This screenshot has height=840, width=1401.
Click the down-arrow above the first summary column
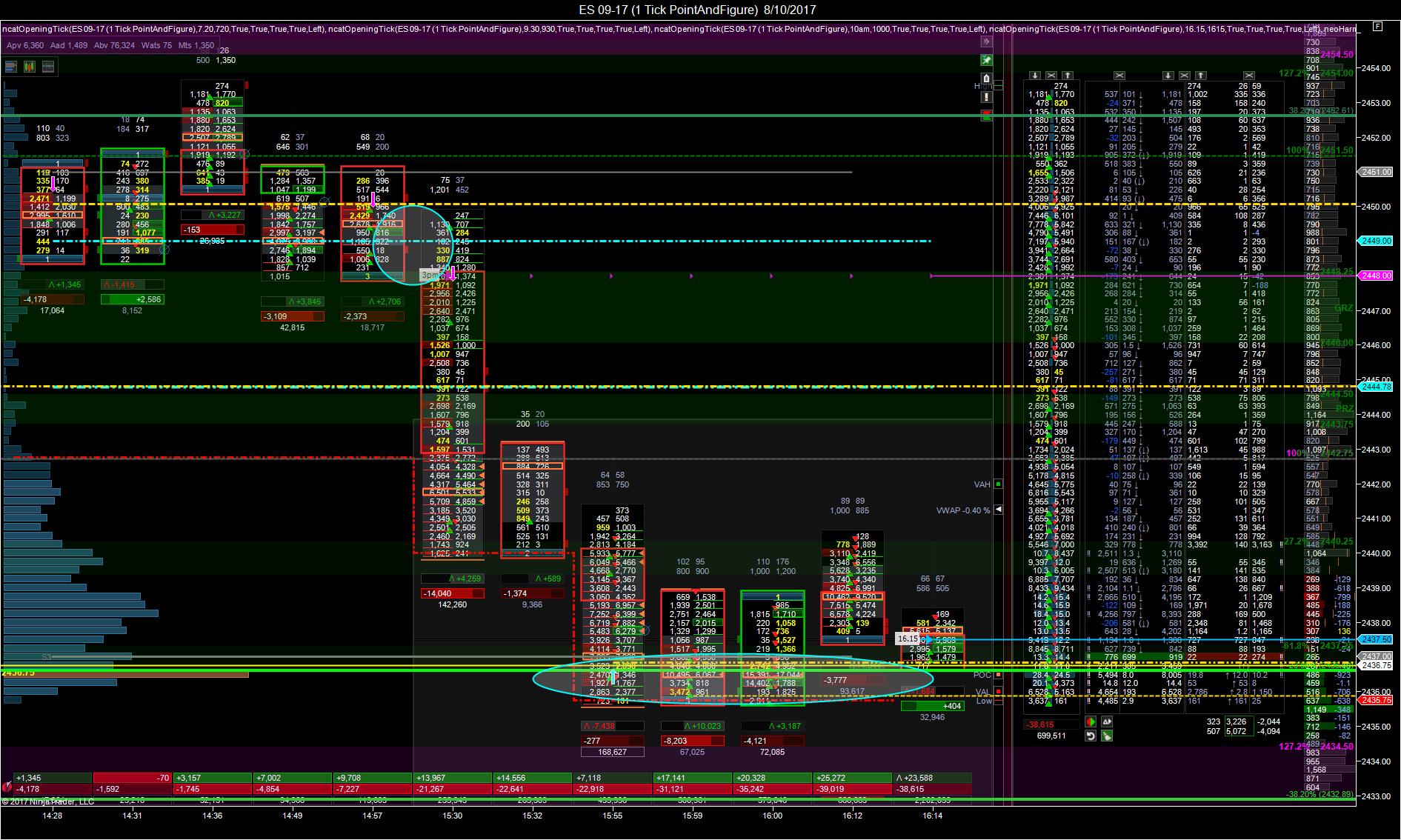coord(1035,76)
